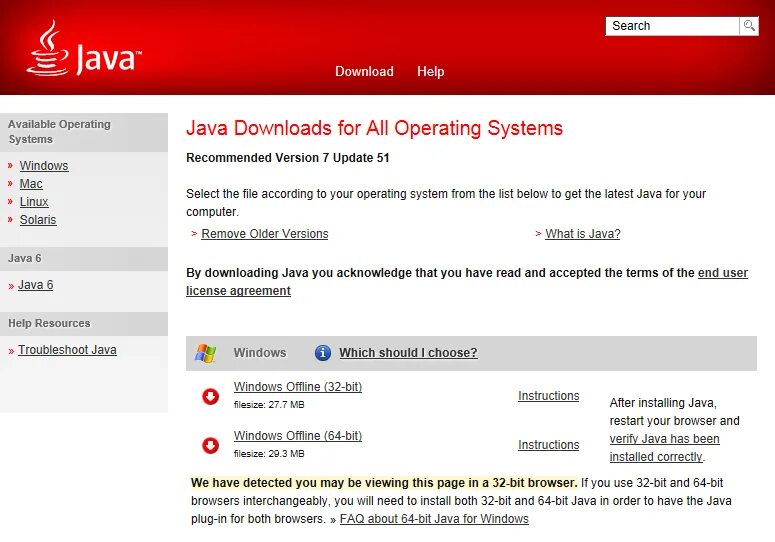Click the Help Resources sidebar heading

point(49,323)
